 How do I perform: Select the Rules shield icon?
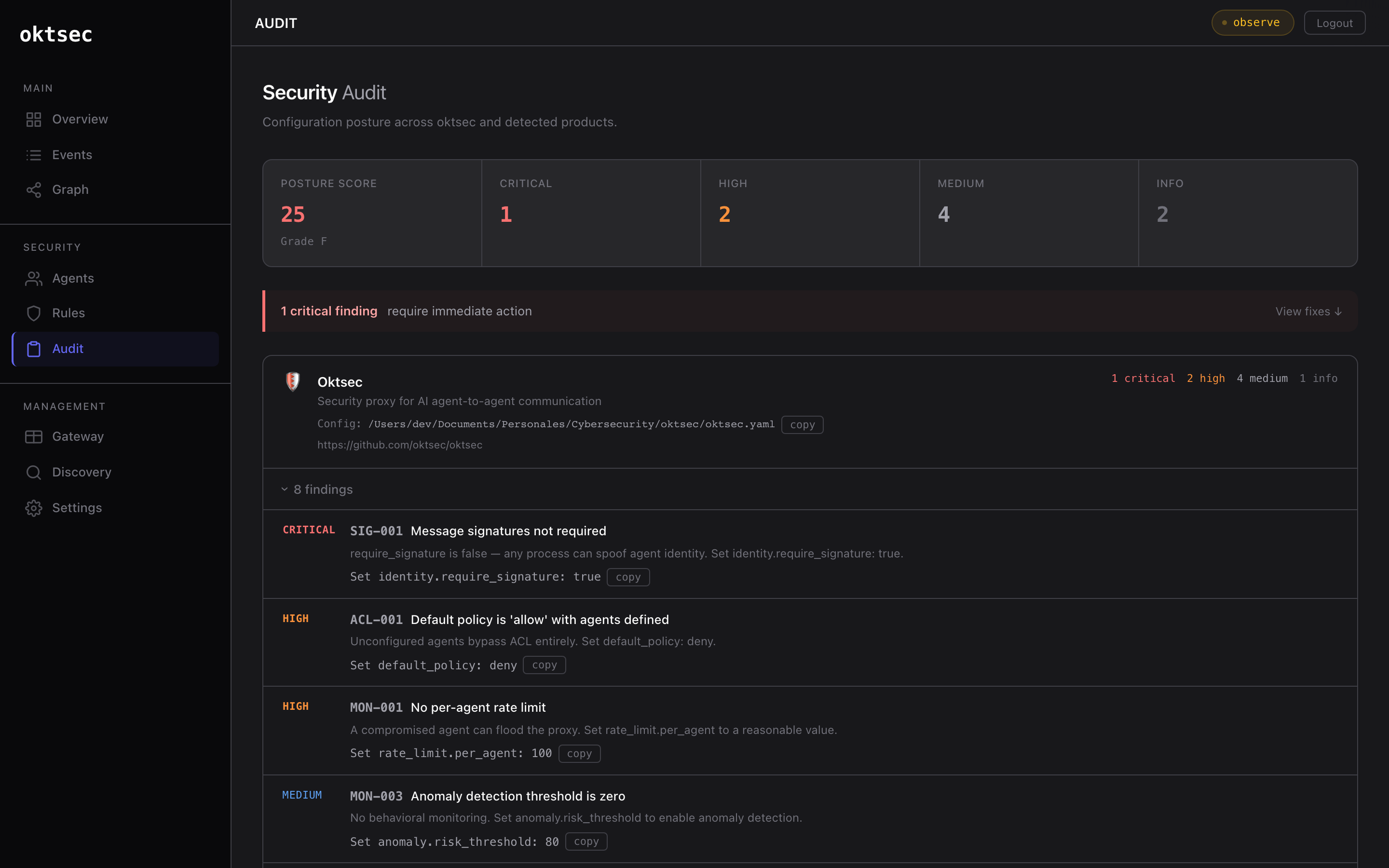pos(33,313)
